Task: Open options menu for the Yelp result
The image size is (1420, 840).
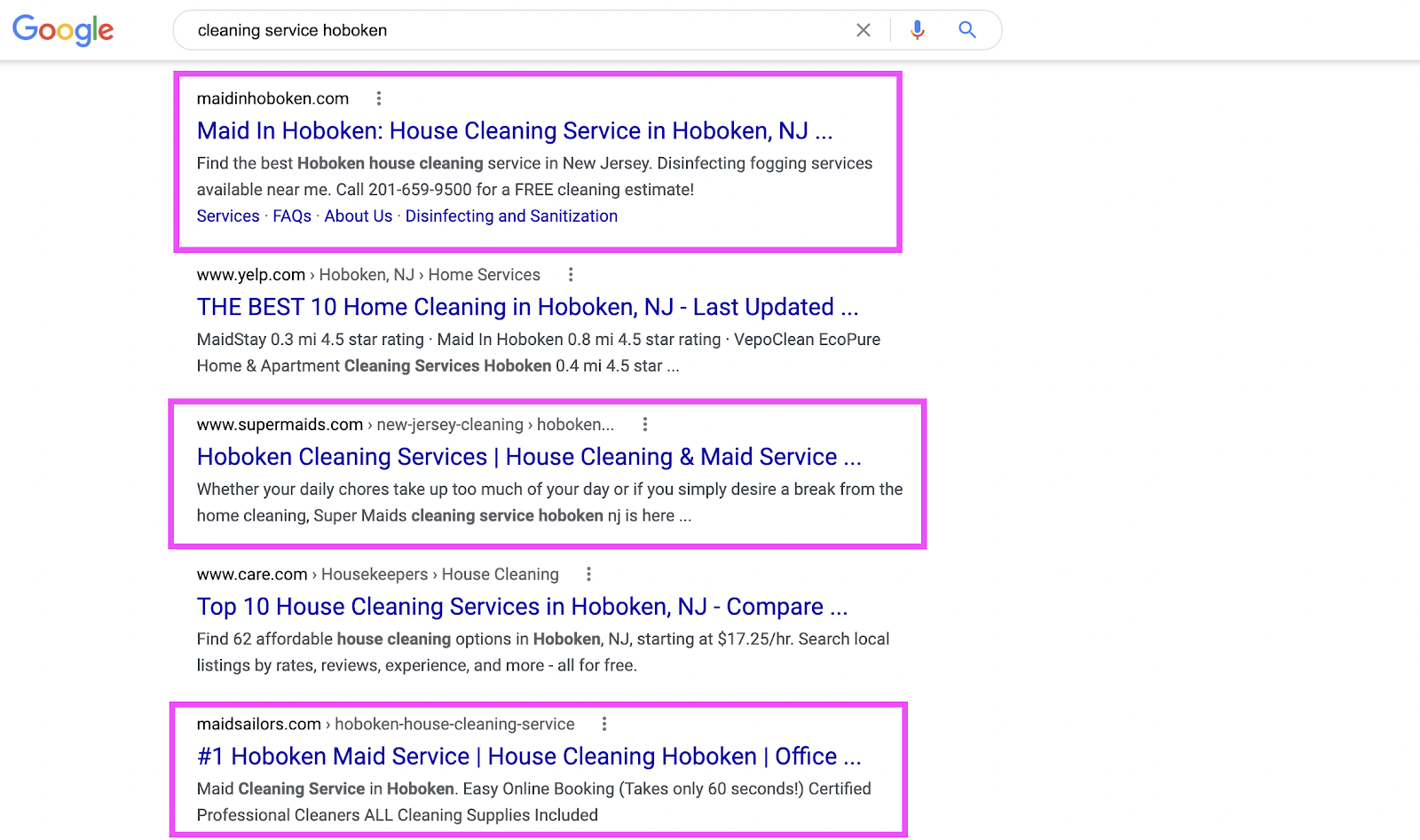Action: 571,275
